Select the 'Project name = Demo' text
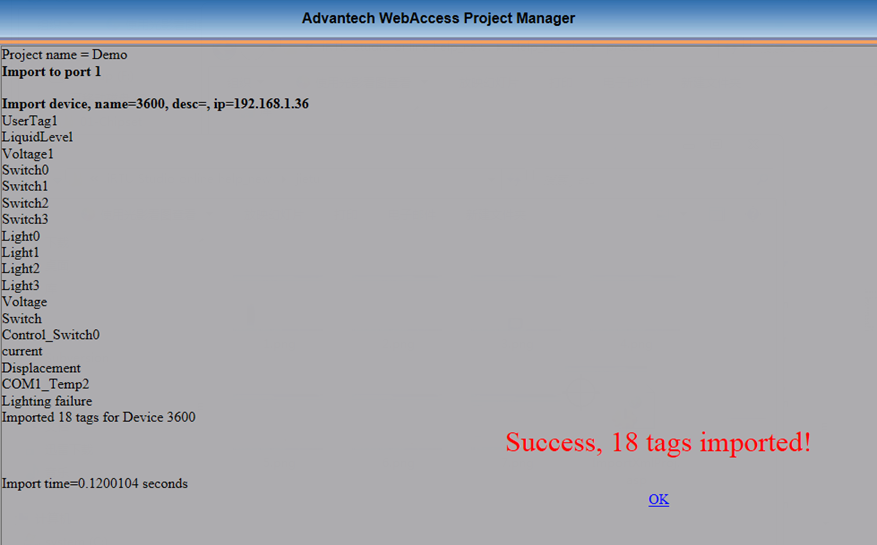This screenshot has height=545, width=877. [x=65, y=55]
